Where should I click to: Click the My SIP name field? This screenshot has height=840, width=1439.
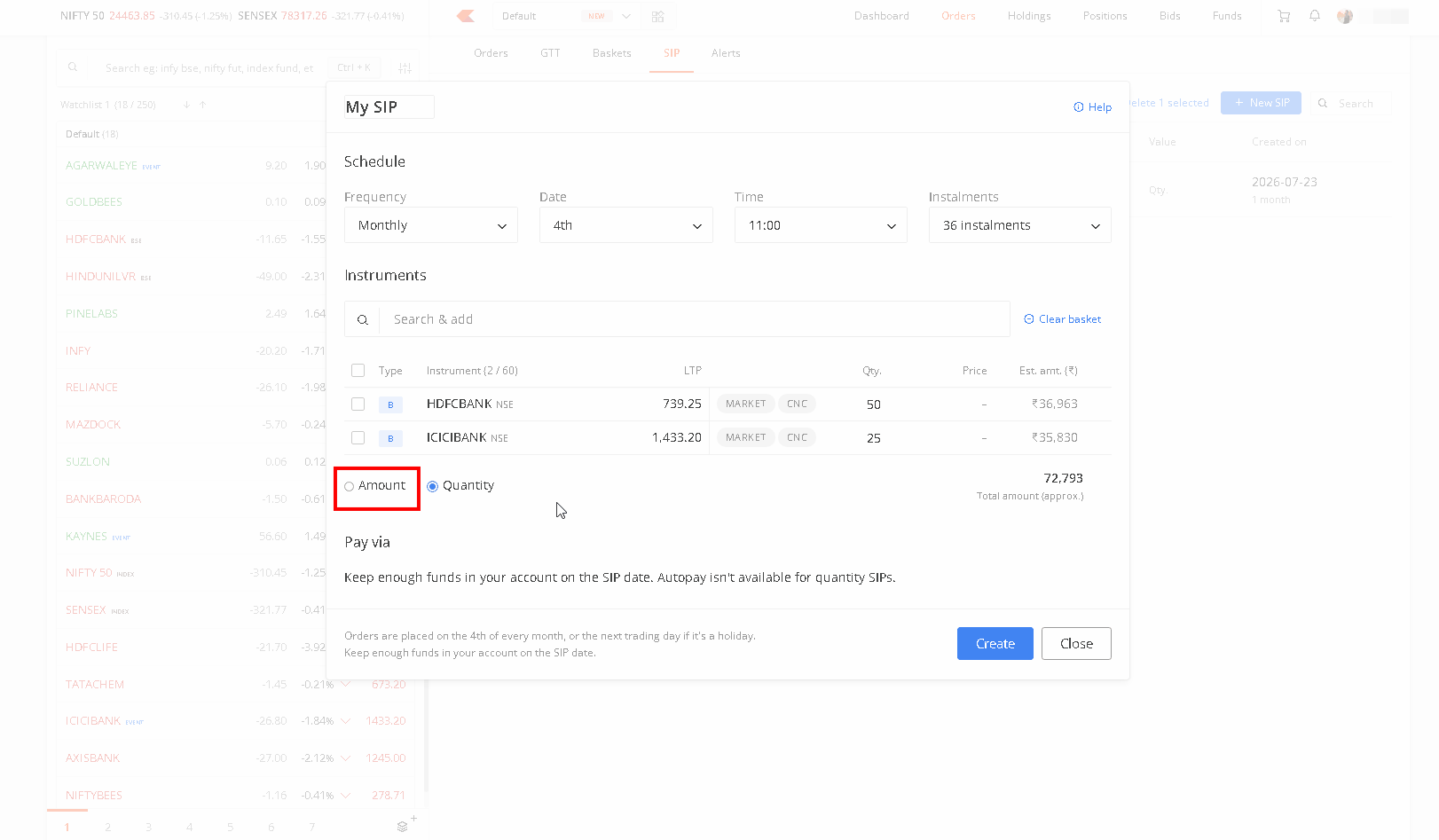tap(389, 106)
